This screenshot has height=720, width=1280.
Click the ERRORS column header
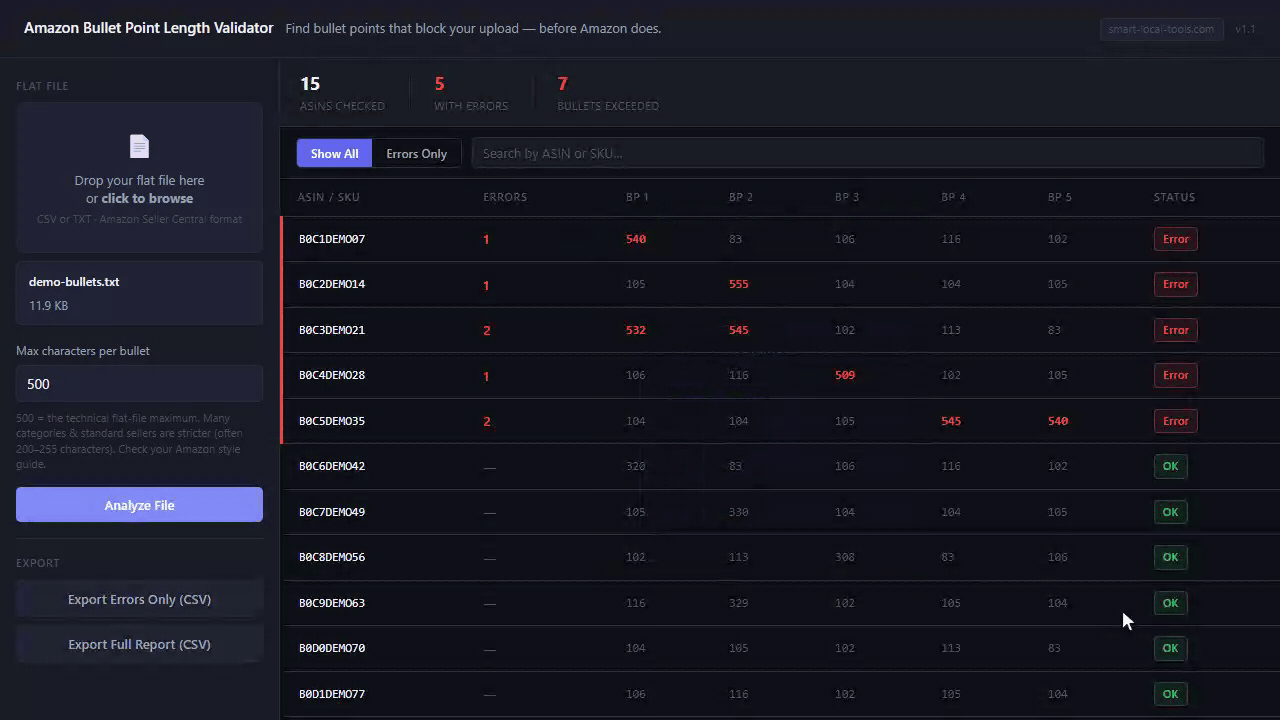coord(505,197)
